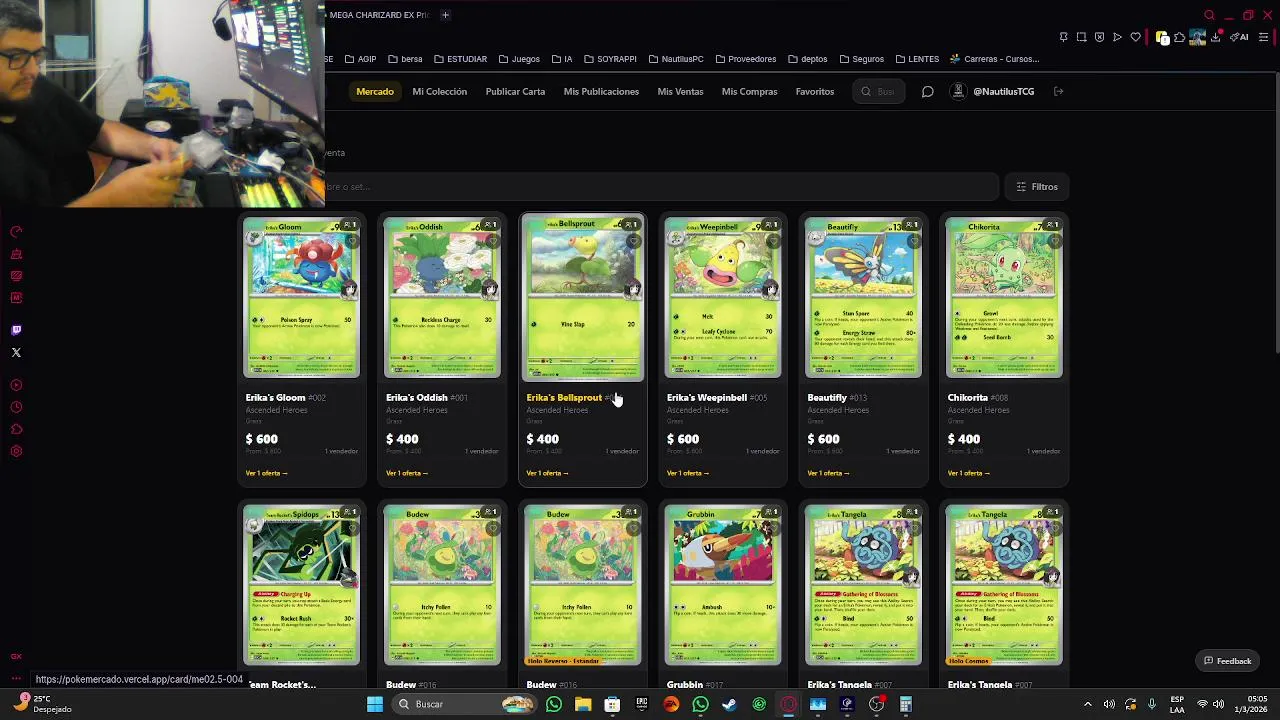Screen dimensions: 1280x720
Task: Go to Mi Colección
Action: (440, 92)
